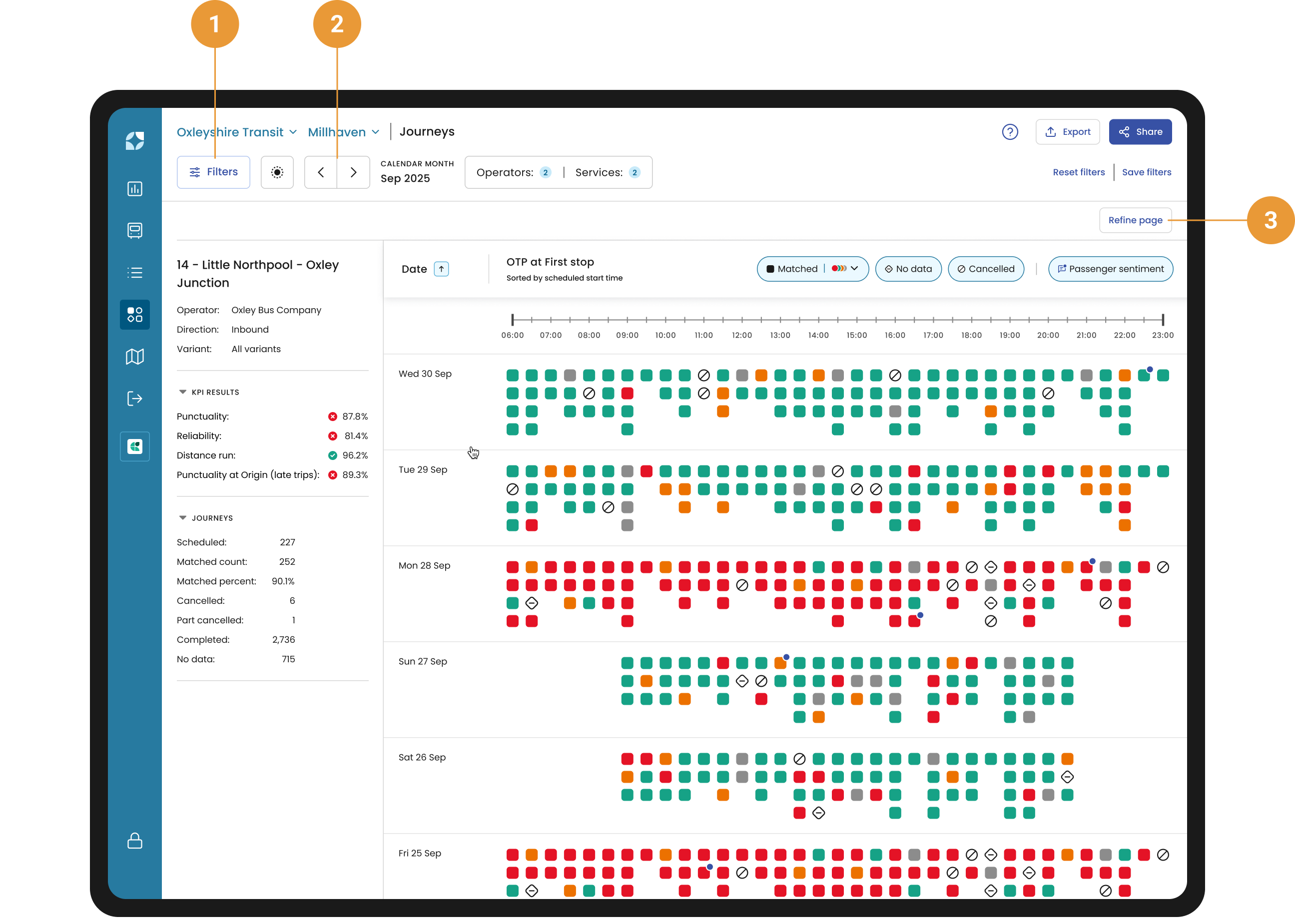
Task: Click the lock icon in sidebar
Action: [x=135, y=841]
